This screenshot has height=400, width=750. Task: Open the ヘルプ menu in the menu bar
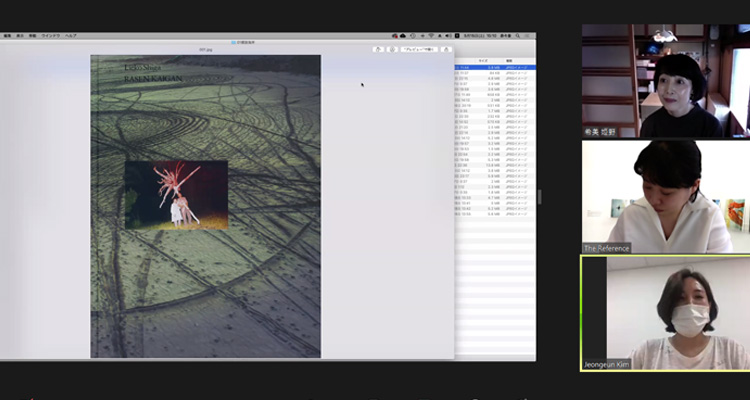click(x=71, y=36)
